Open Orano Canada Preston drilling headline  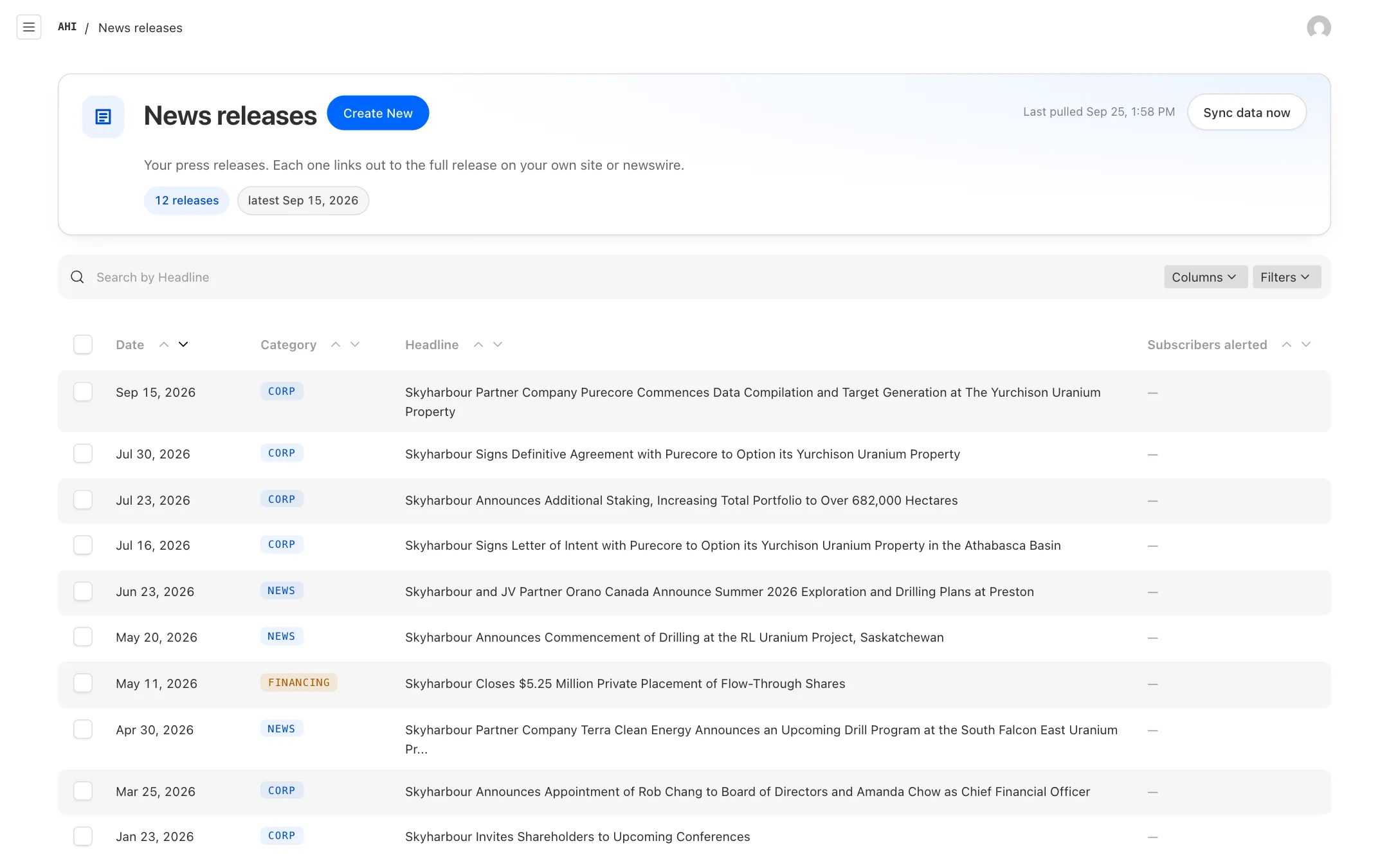(x=719, y=592)
